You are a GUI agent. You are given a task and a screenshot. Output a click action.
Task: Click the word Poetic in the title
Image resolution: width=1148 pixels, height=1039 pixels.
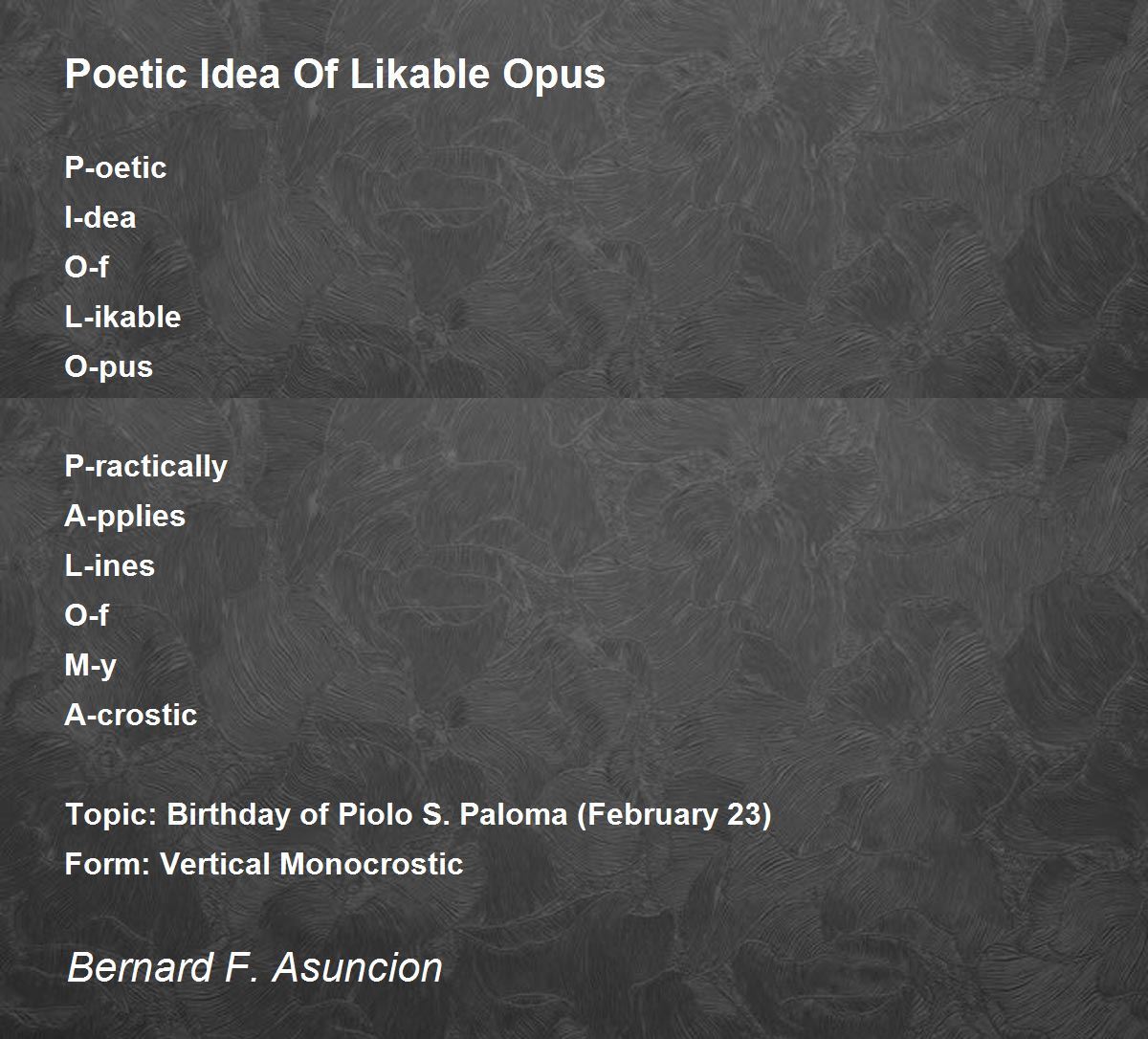point(127,75)
